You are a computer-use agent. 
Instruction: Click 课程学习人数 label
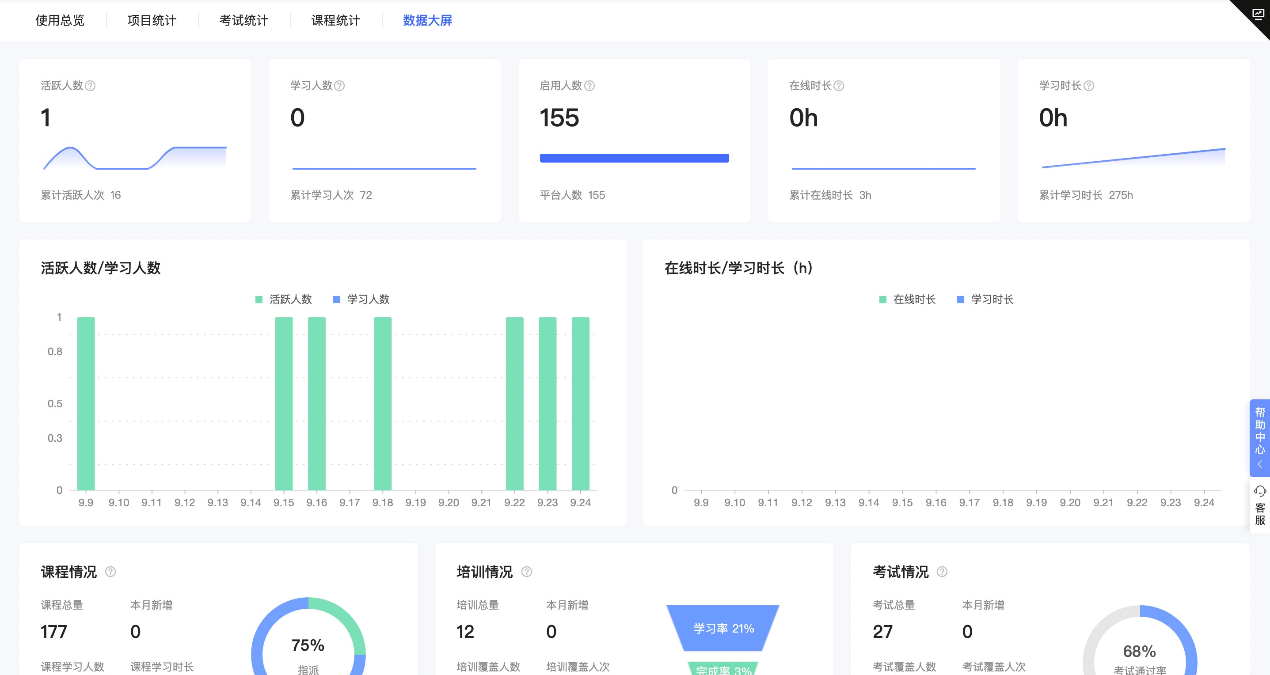[73, 667]
